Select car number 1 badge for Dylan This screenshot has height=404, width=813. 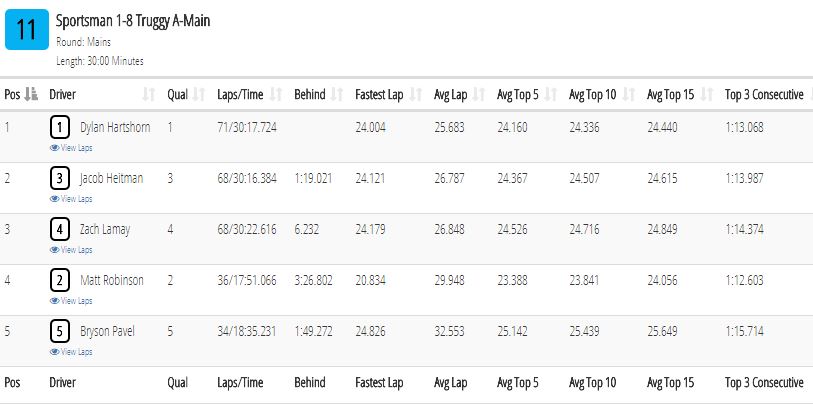tap(60, 128)
